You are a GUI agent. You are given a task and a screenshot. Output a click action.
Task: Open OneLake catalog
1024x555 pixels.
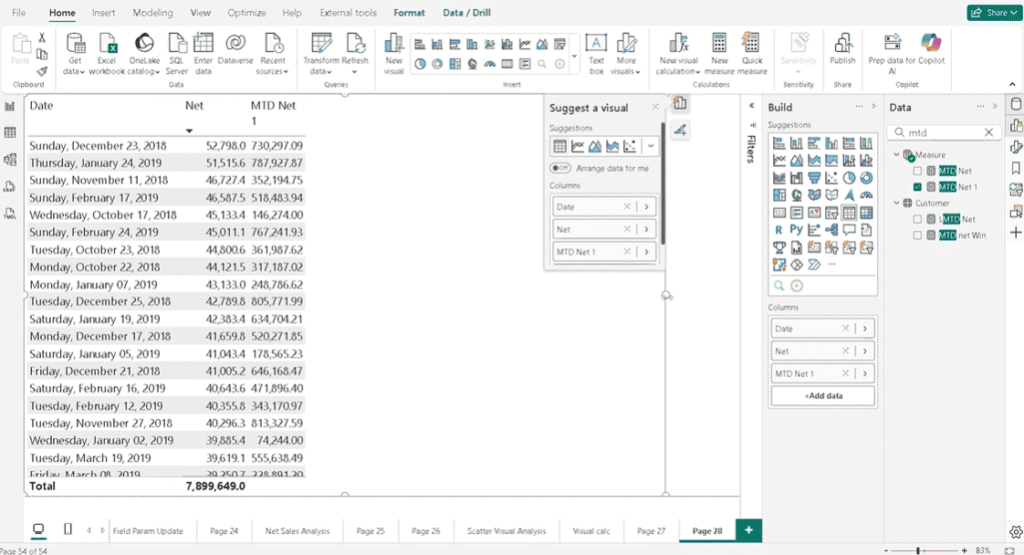[144, 54]
